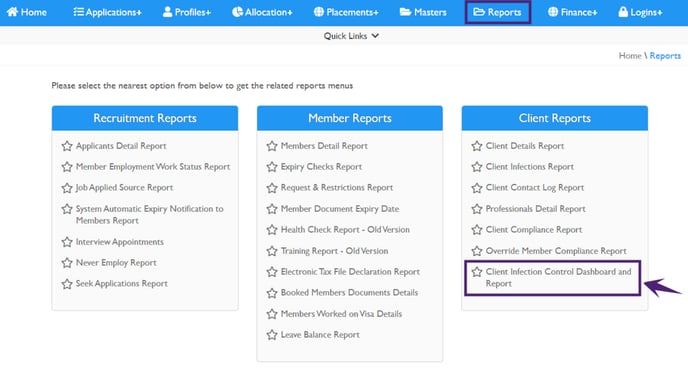Click the Logins lock icon
The height and width of the screenshot is (375, 688).
pyautogui.click(x=623, y=12)
